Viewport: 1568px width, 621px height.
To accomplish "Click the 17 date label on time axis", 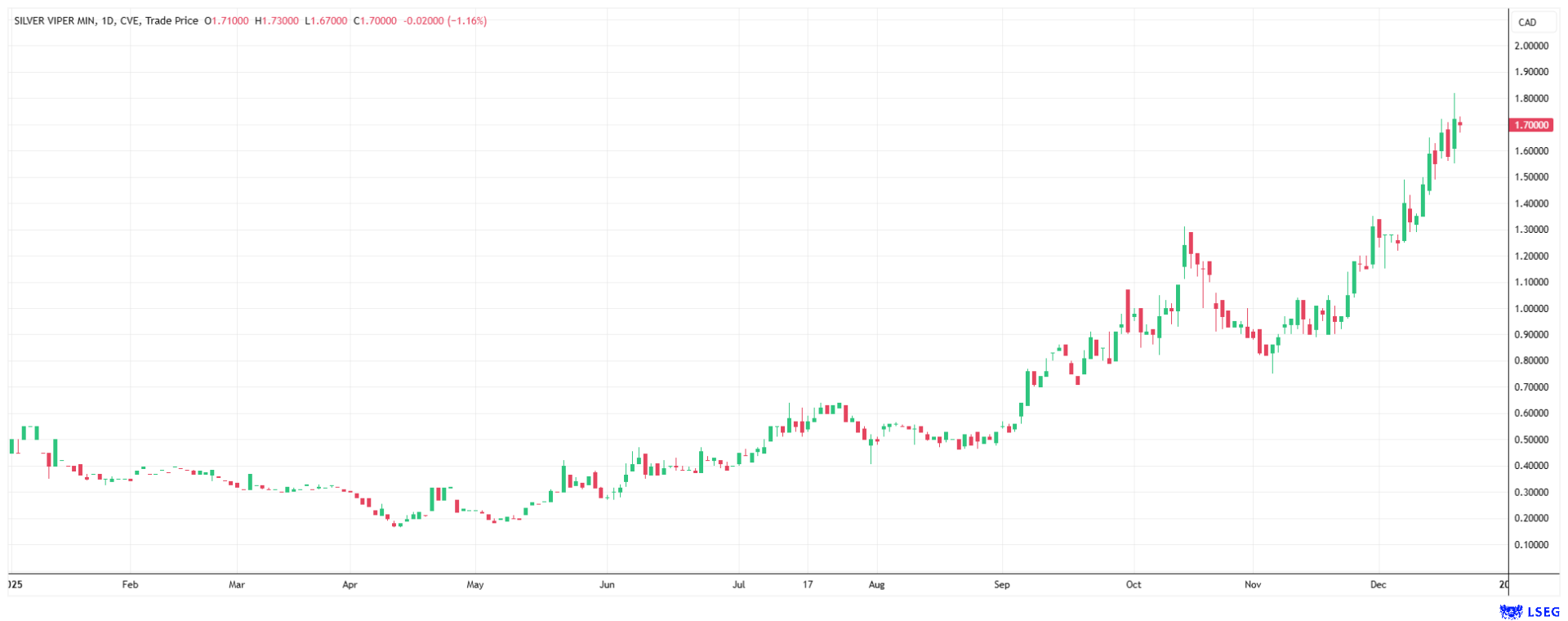I will (808, 585).
